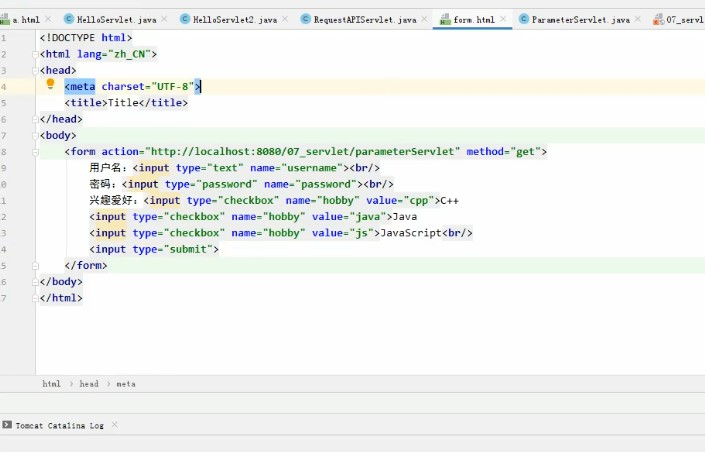Click the JavaScript label text in code
Screen dimensions: 705x452
click(411, 233)
